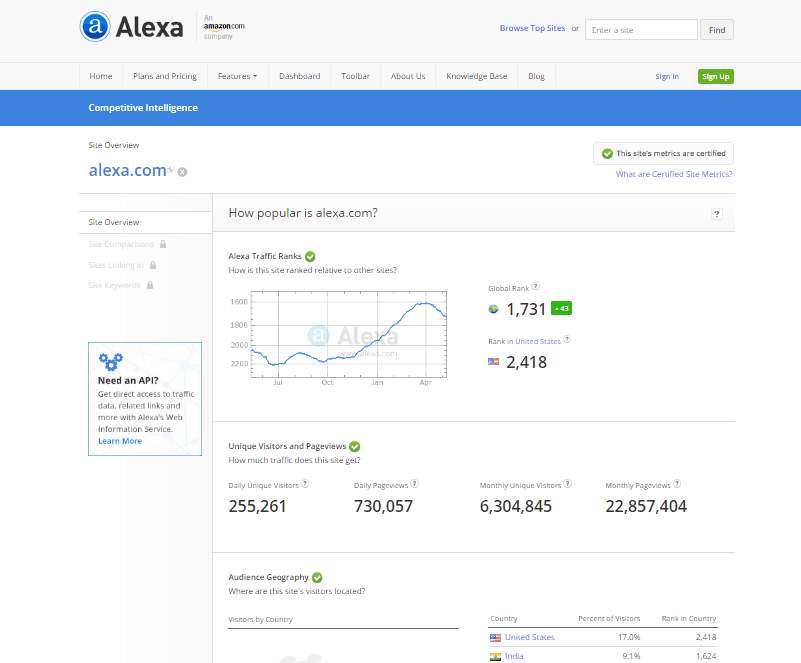The image size is (801, 663).
Task: Open What are Certified Site Metrics link
Action: pyautogui.click(x=674, y=174)
